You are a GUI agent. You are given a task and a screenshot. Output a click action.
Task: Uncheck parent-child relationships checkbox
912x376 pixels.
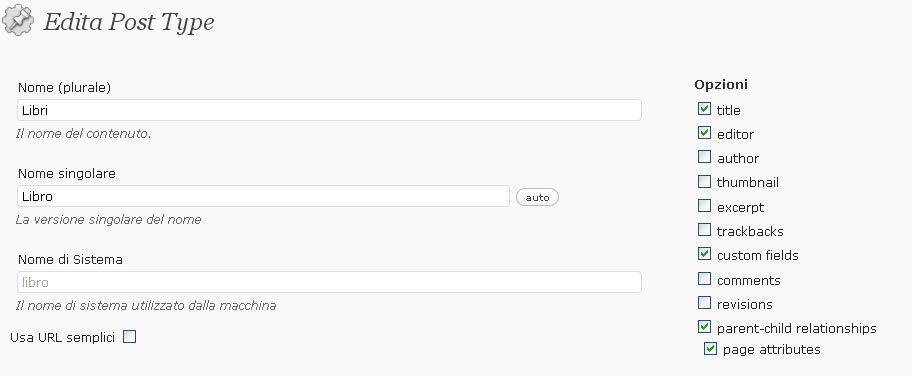[704, 327]
